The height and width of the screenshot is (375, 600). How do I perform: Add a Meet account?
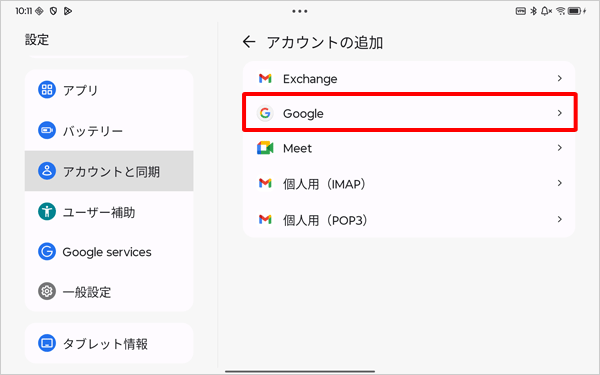click(409, 148)
